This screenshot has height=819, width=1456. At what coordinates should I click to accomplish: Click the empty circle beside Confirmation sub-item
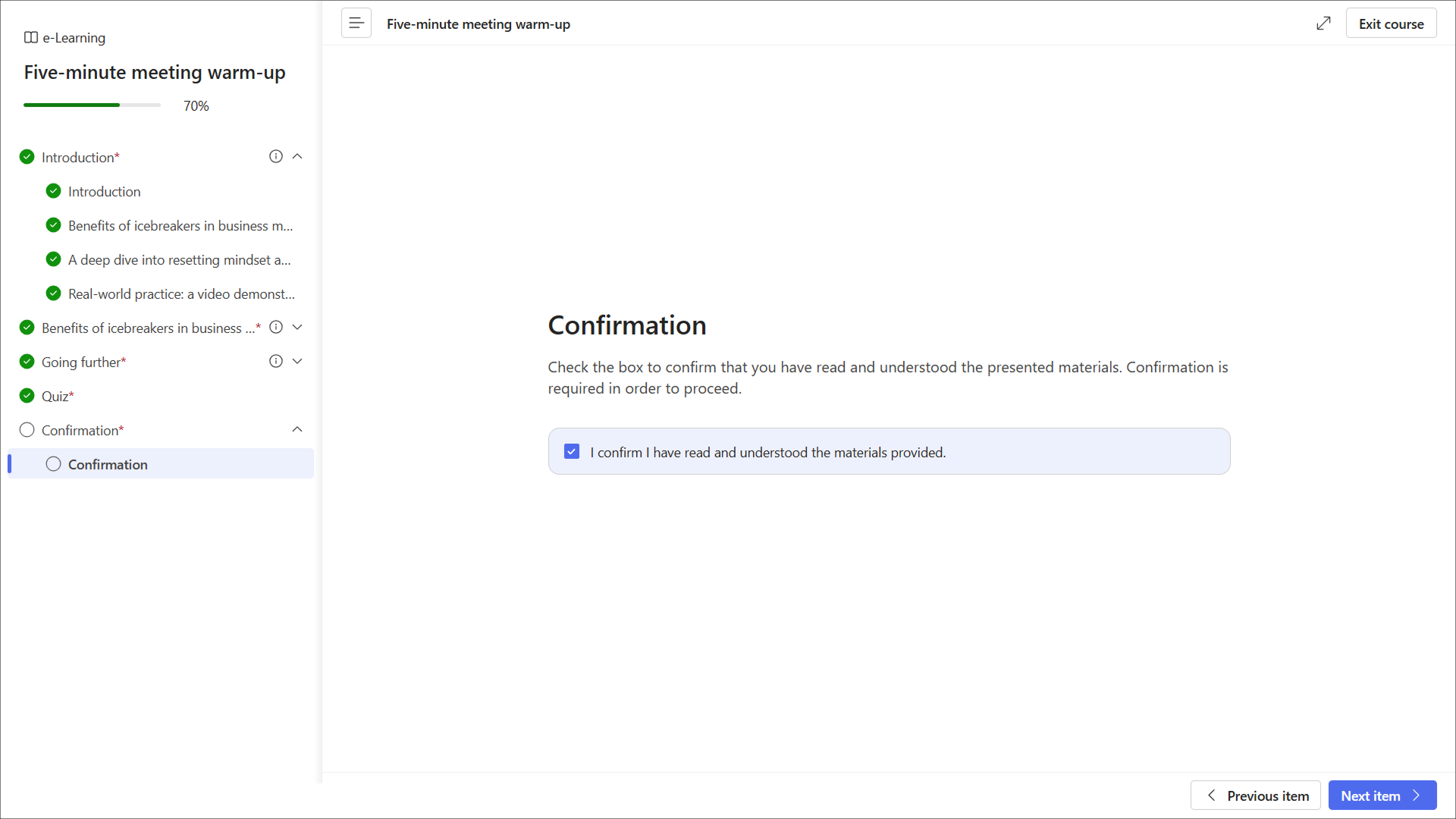click(x=53, y=463)
